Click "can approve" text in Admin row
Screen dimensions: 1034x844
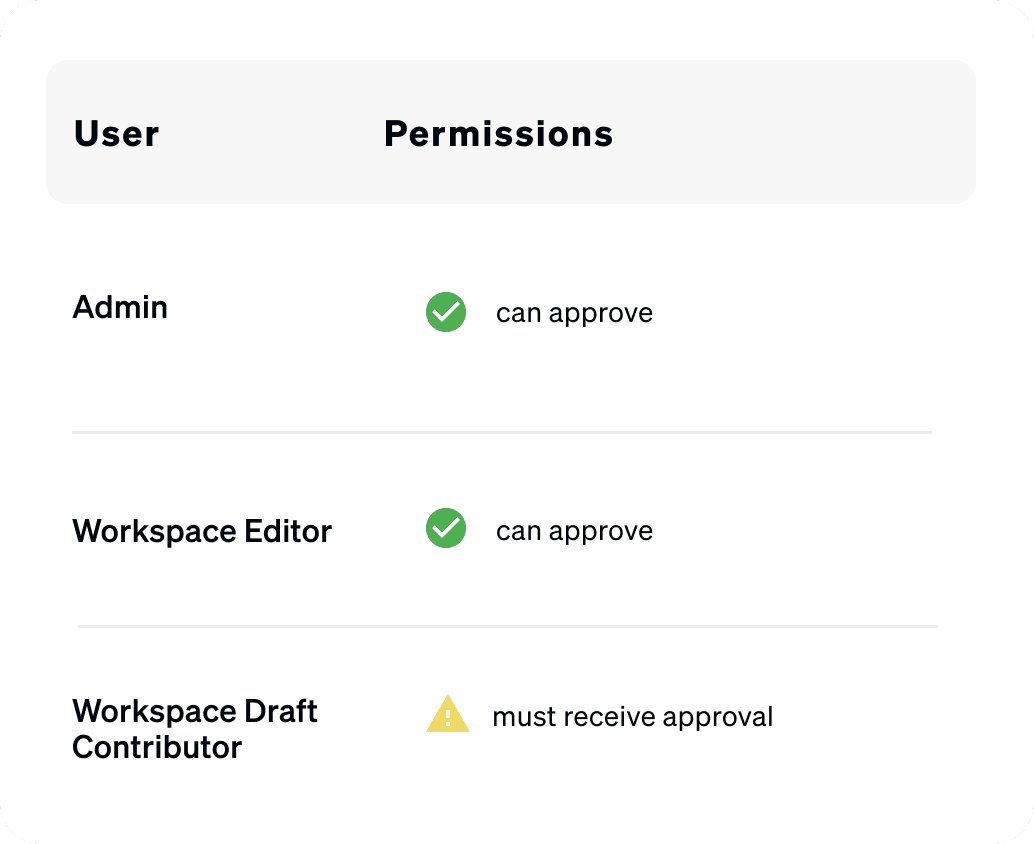point(574,313)
